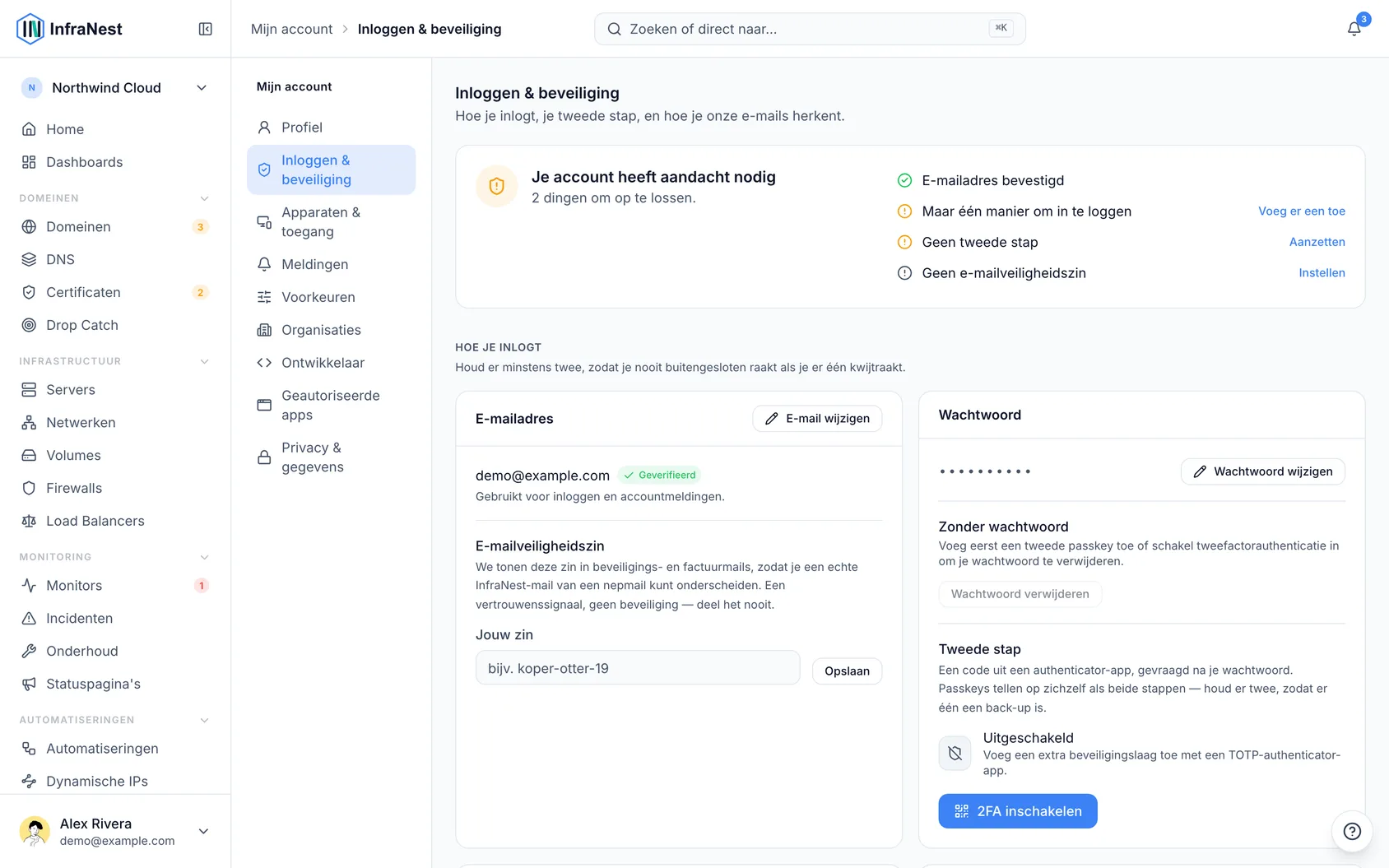Viewport: 1389px width, 868px height.
Task: Click the 'Voeg er een toe' link
Action: [x=1302, y=211]
